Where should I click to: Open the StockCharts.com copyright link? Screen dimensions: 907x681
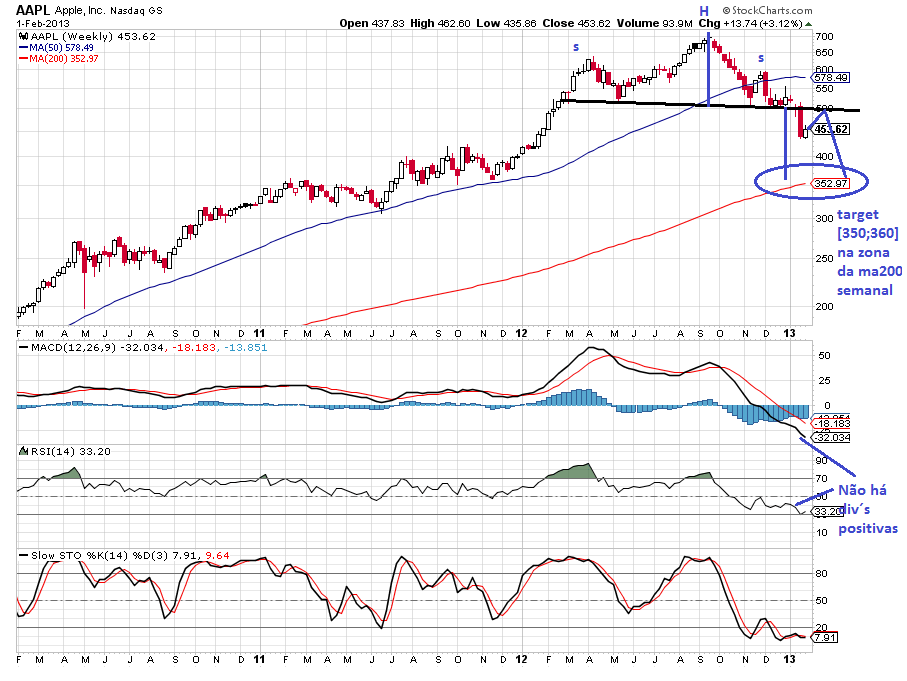coord(766,10)
